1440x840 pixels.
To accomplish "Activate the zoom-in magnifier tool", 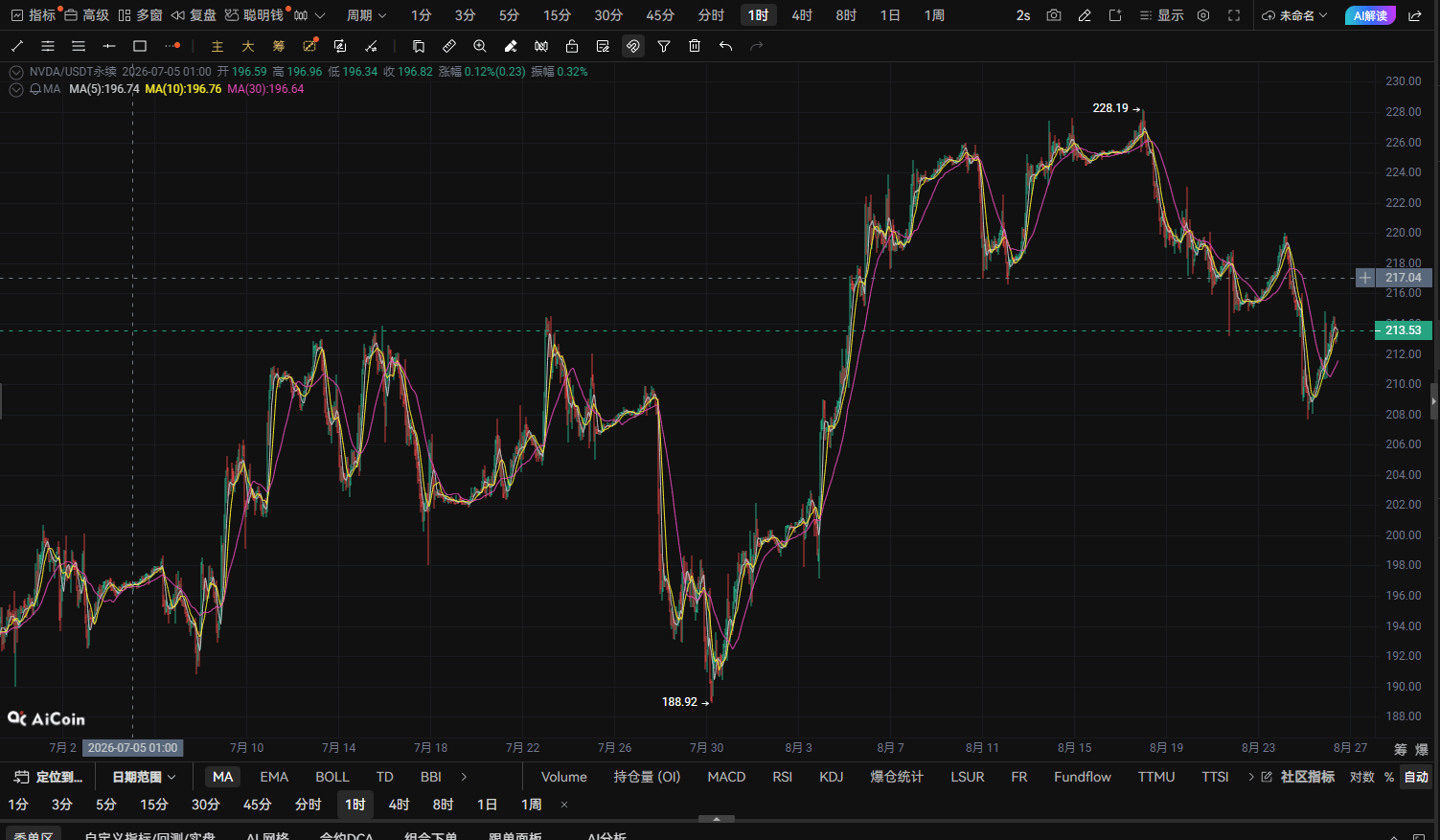I will pyautogui.click(x=480, y=46).
